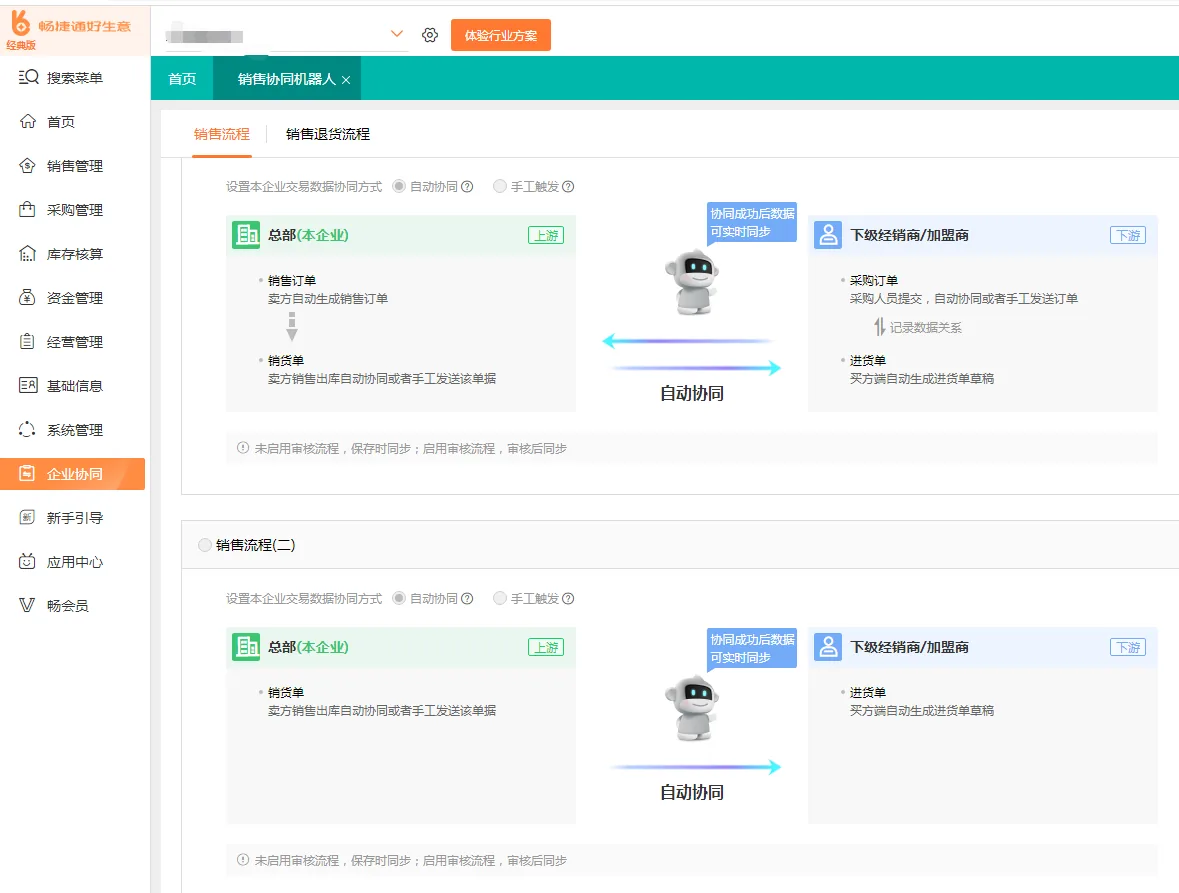This screenshot has width=1179, height=893.
Task: Click help icon beside 手工触发 under 销售流程(二)
Action: pos(568,598)
